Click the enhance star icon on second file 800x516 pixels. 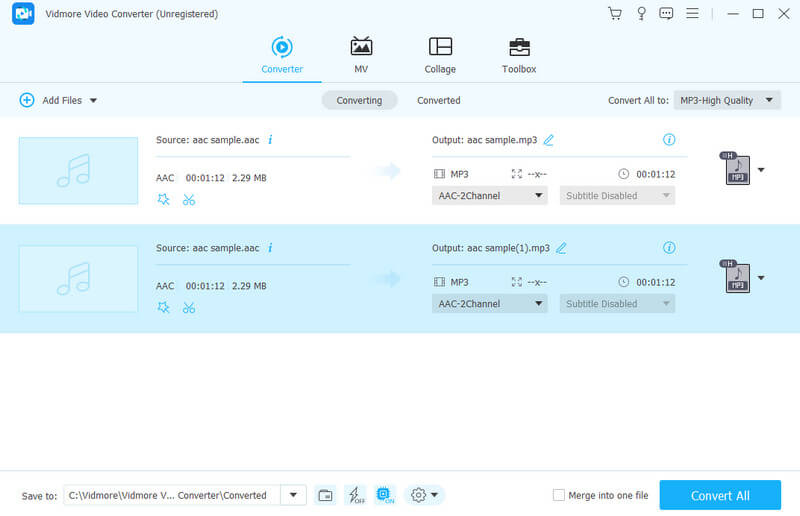pos(164,307)
